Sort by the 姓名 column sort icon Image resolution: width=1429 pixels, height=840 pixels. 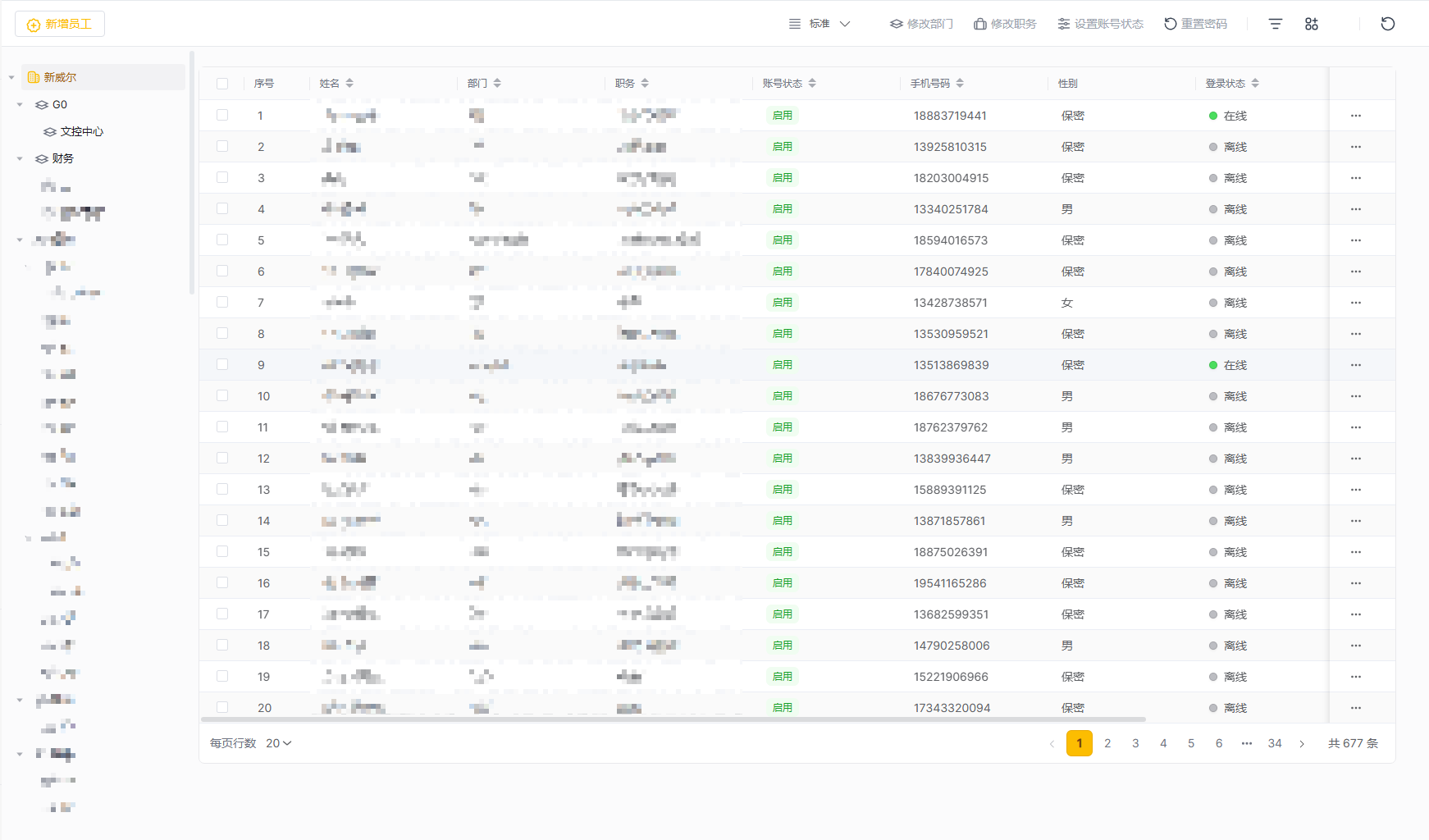point(349,84)
